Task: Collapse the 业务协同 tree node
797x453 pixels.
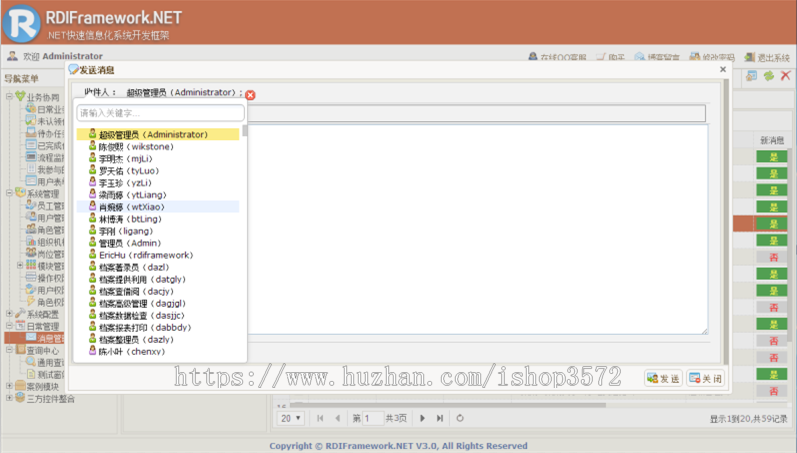Action: click(x=9, y=96)
